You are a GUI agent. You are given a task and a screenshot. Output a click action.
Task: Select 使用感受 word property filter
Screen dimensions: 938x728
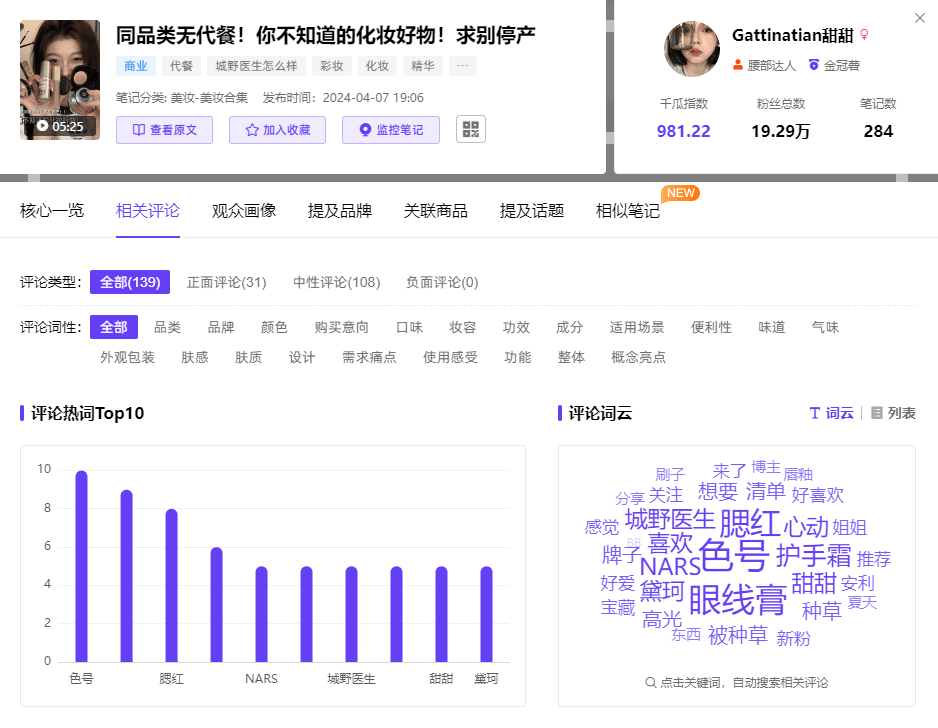click(x=450, y=357)
